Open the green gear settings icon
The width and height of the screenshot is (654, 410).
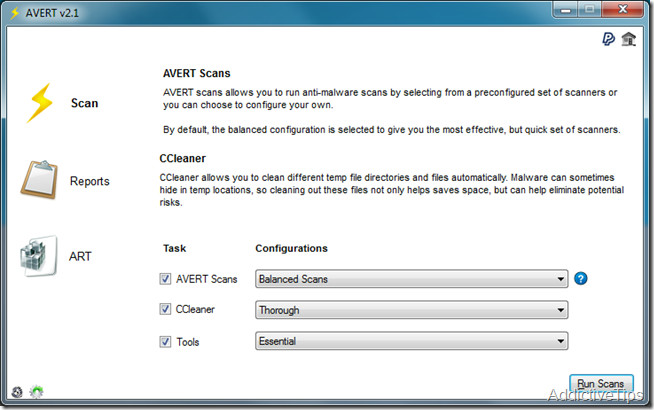coord(37,391)
